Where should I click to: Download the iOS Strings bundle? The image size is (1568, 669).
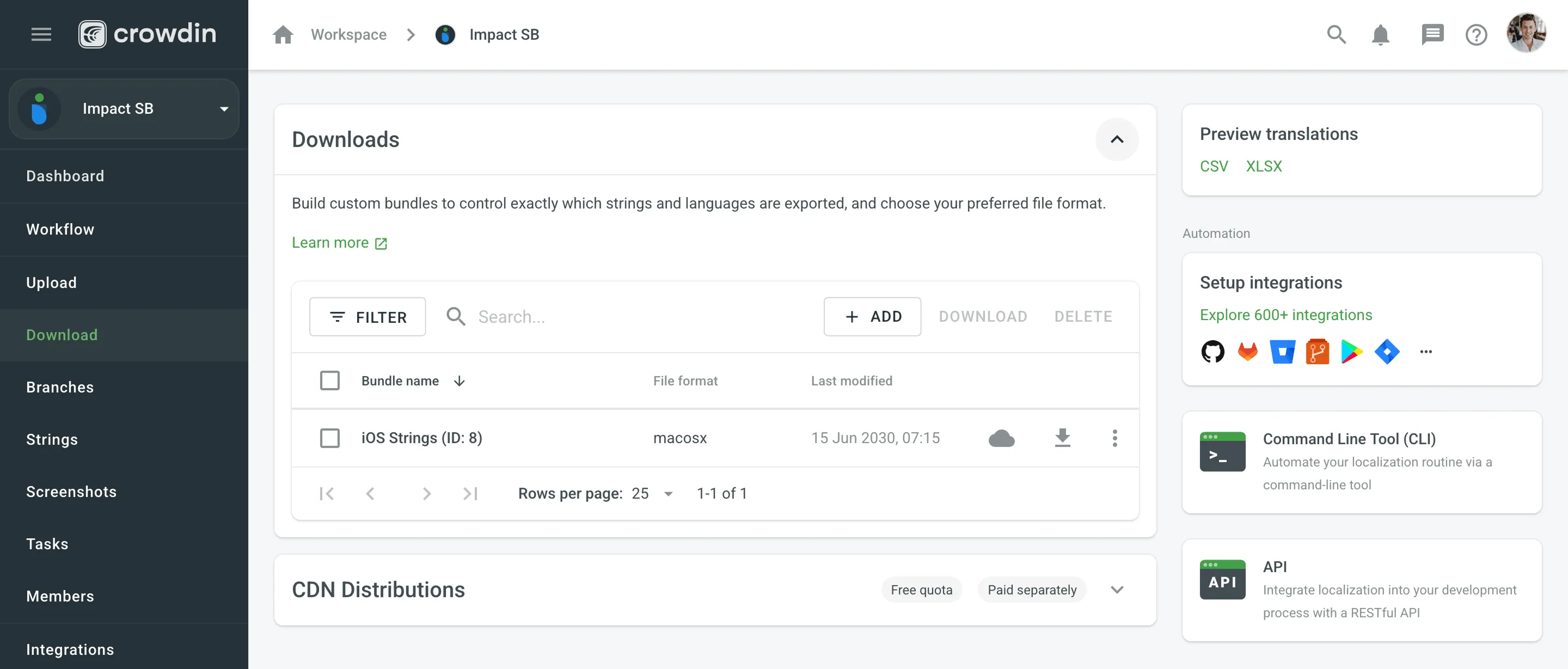point(1062,438)
